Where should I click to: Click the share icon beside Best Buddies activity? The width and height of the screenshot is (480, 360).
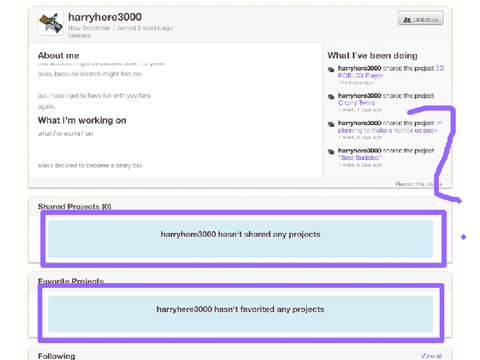331,152
